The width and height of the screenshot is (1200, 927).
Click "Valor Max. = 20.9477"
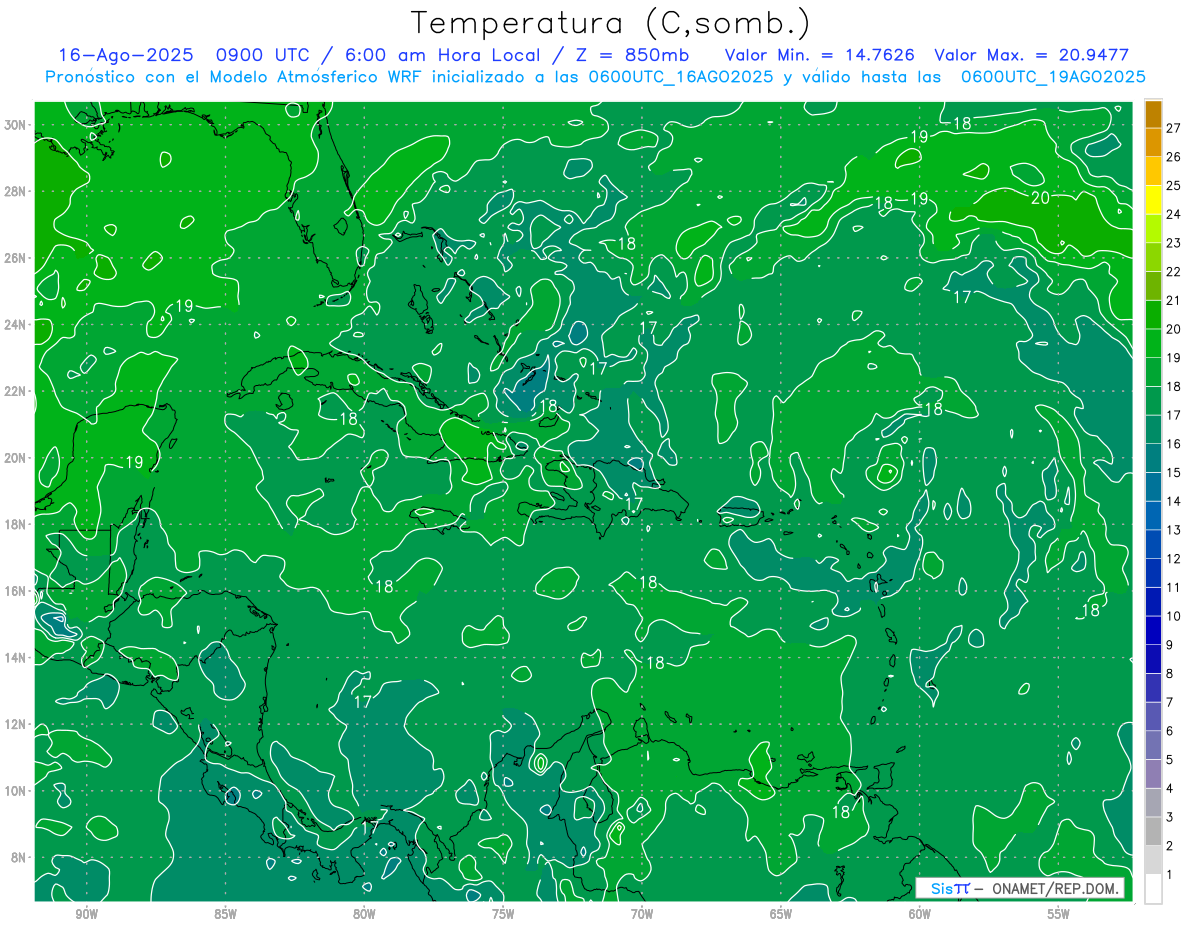point(1032,55)
